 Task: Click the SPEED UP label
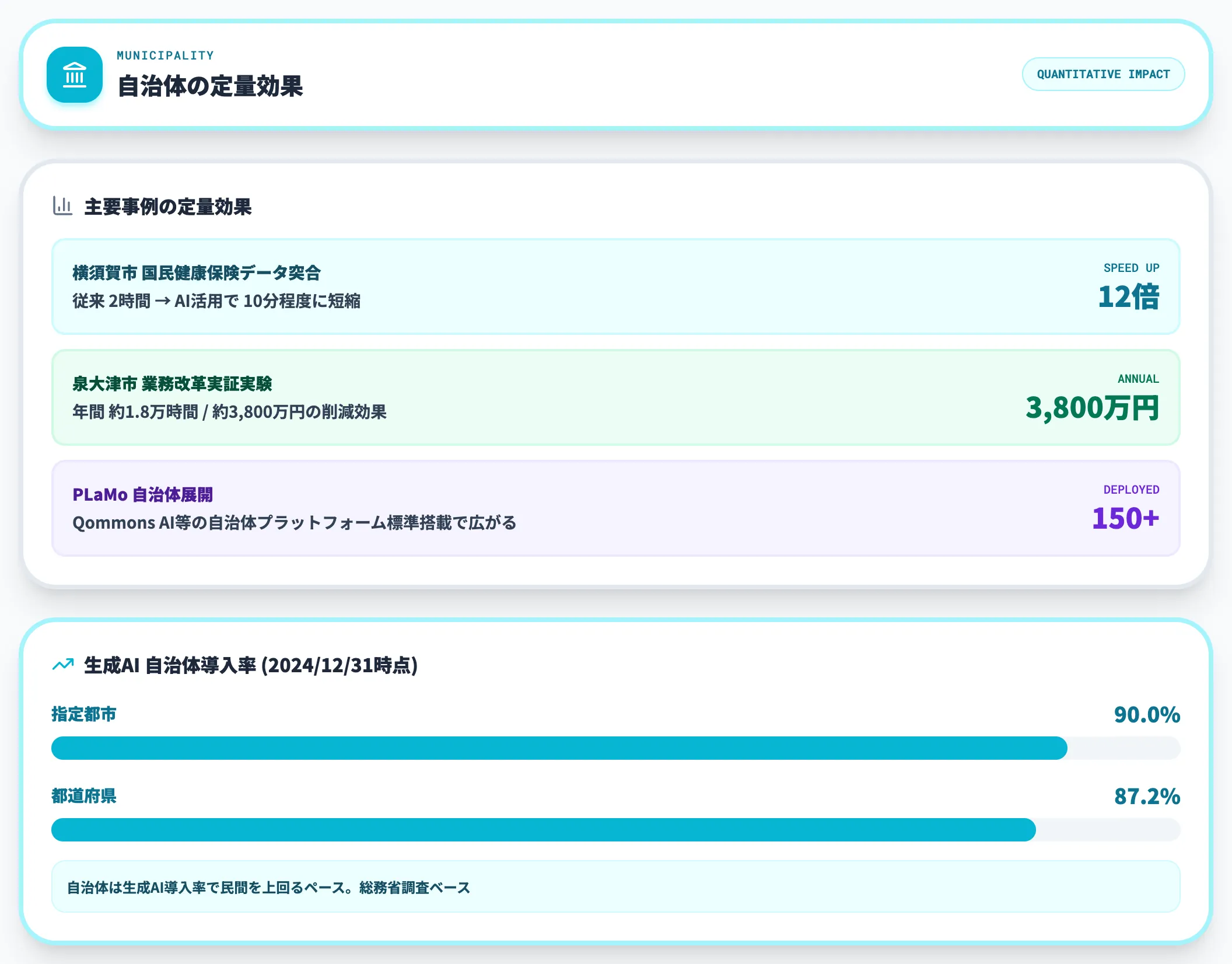click(x=1131, y=268)
